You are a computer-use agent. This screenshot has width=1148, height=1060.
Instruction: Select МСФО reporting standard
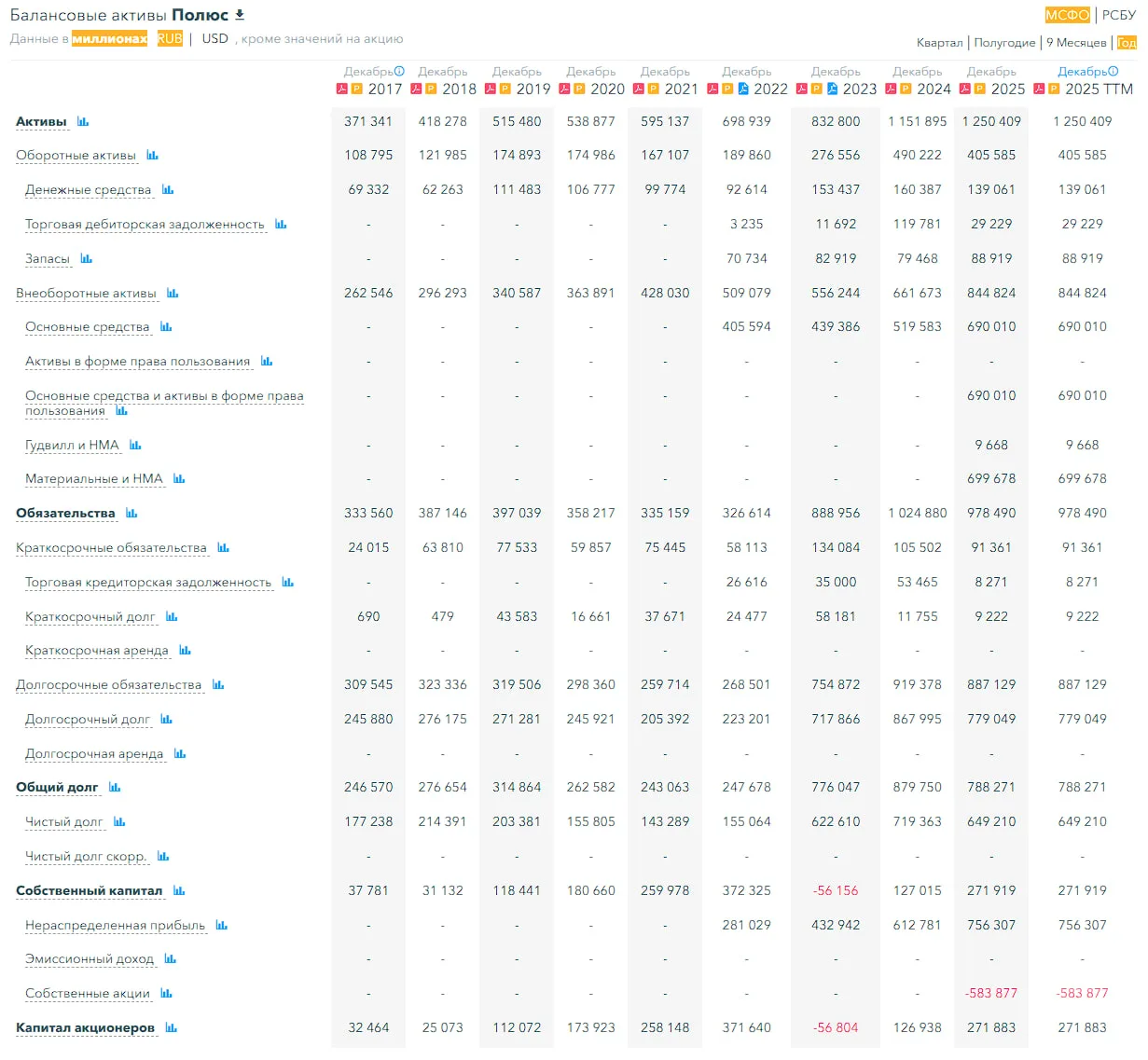(1068, 15)
